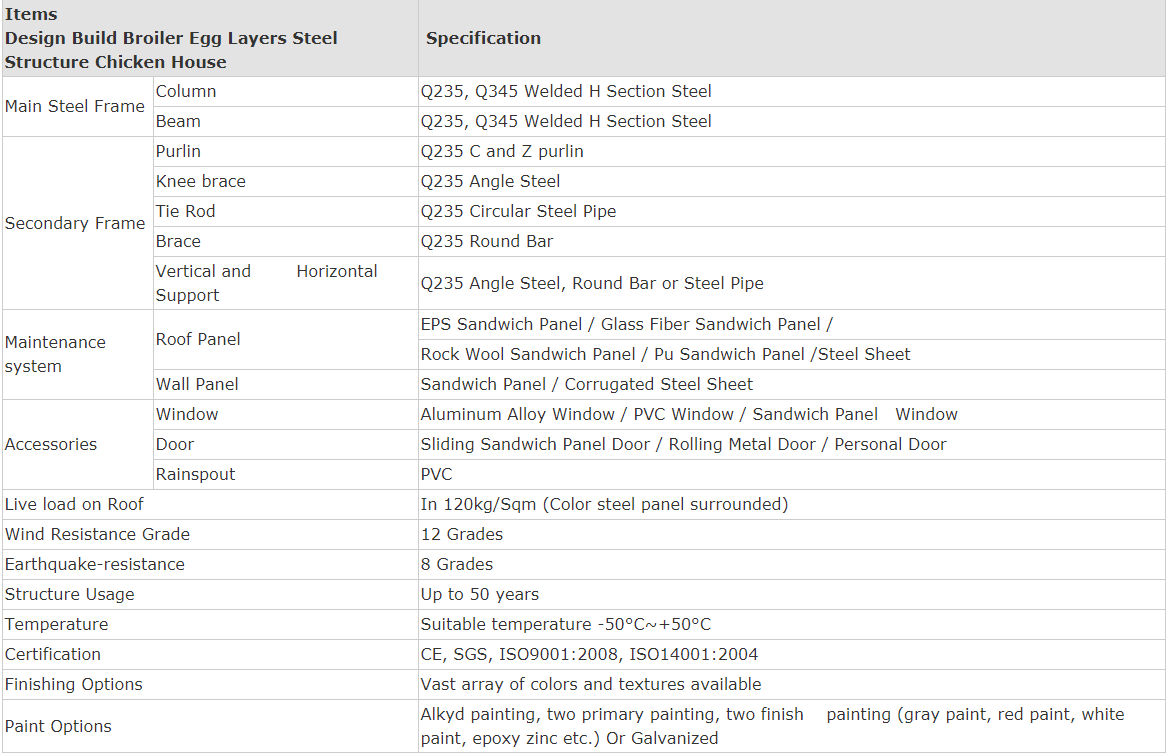Click the Column row label
1170x756 pixels.
[186, 91]
